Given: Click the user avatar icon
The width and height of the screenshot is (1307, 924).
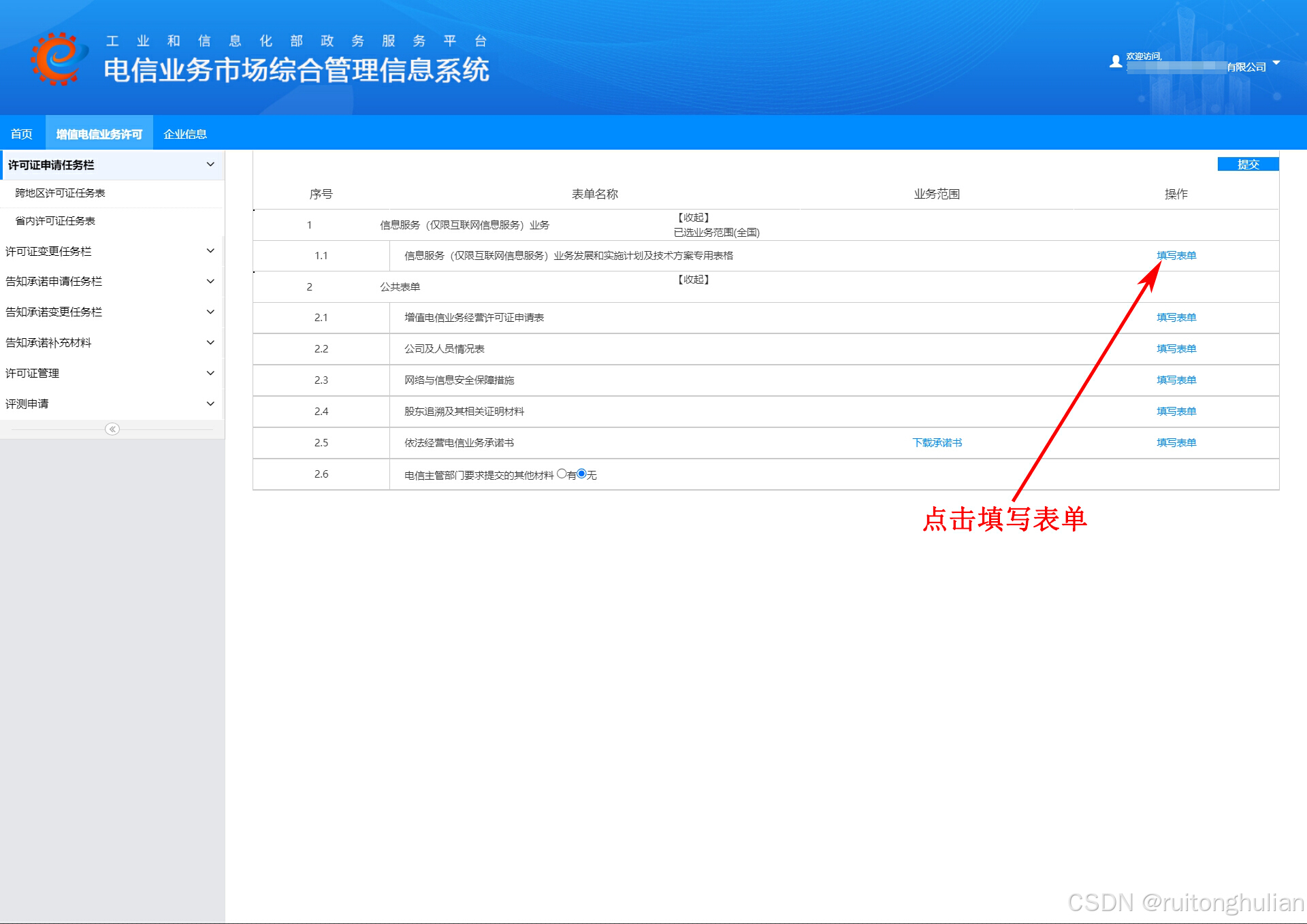Looking at the screenshot, I should (1115, 61).
